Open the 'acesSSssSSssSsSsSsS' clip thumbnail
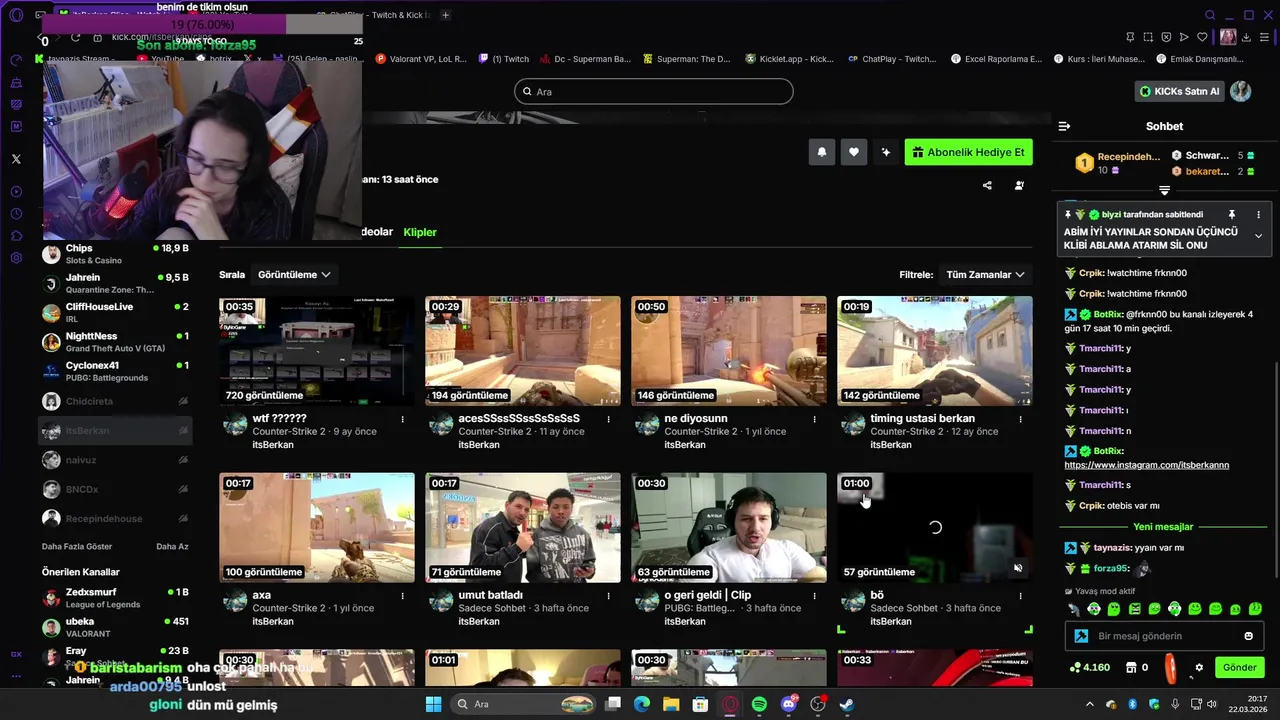 pos(523,351)
